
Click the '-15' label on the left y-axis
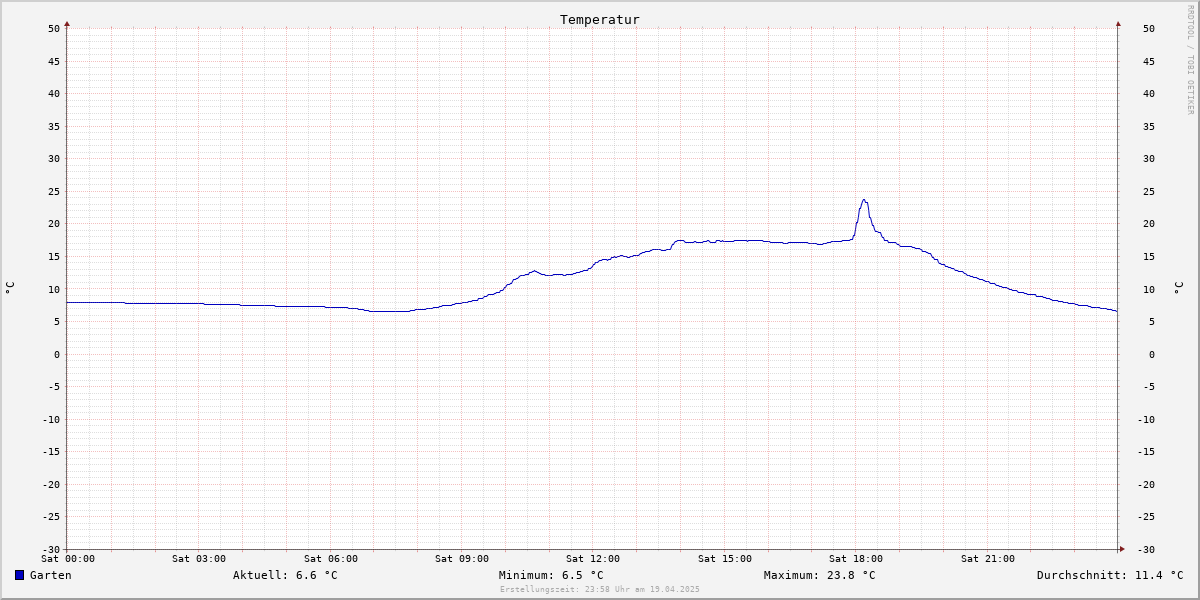tap(51, 452)
